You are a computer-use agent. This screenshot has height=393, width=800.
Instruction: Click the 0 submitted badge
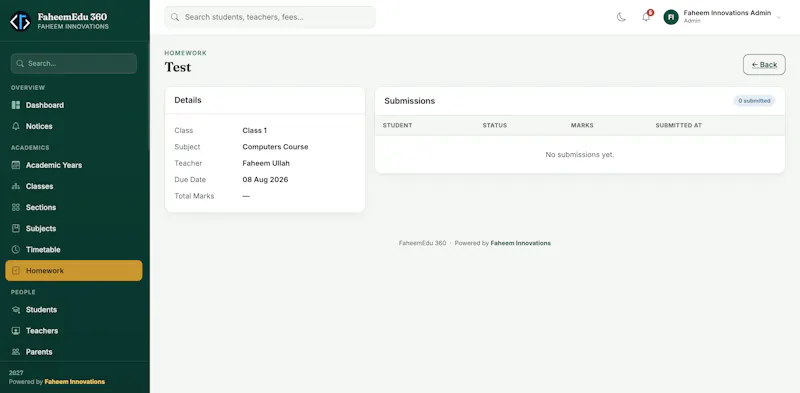coord(754,101)
